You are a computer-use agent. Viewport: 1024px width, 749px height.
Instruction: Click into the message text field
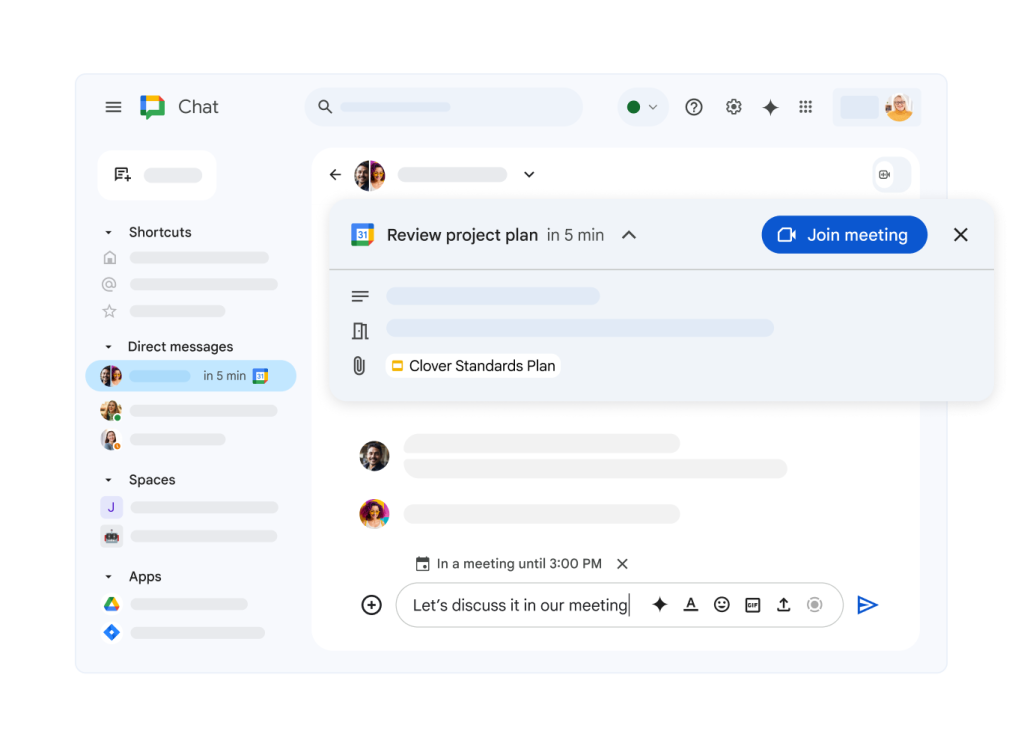pos(520,605)
